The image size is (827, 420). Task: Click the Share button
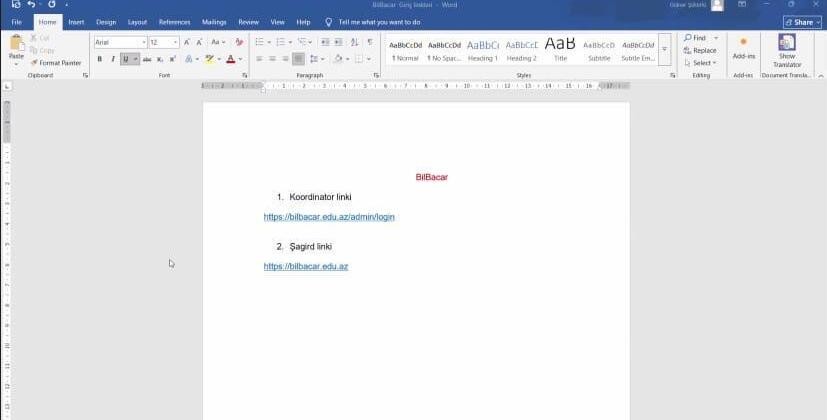(802, 21)
